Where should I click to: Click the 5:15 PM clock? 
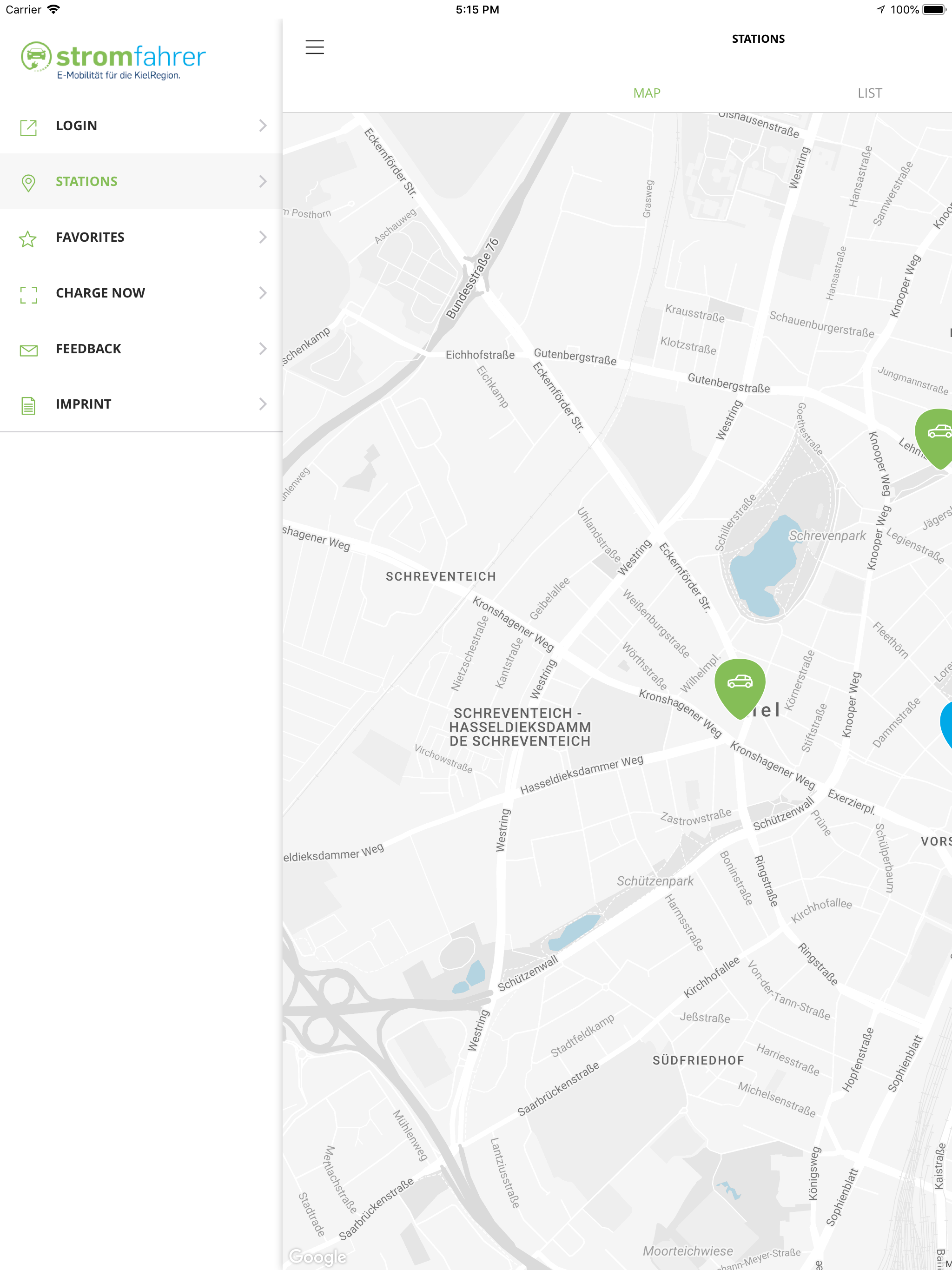coord(477,9)
